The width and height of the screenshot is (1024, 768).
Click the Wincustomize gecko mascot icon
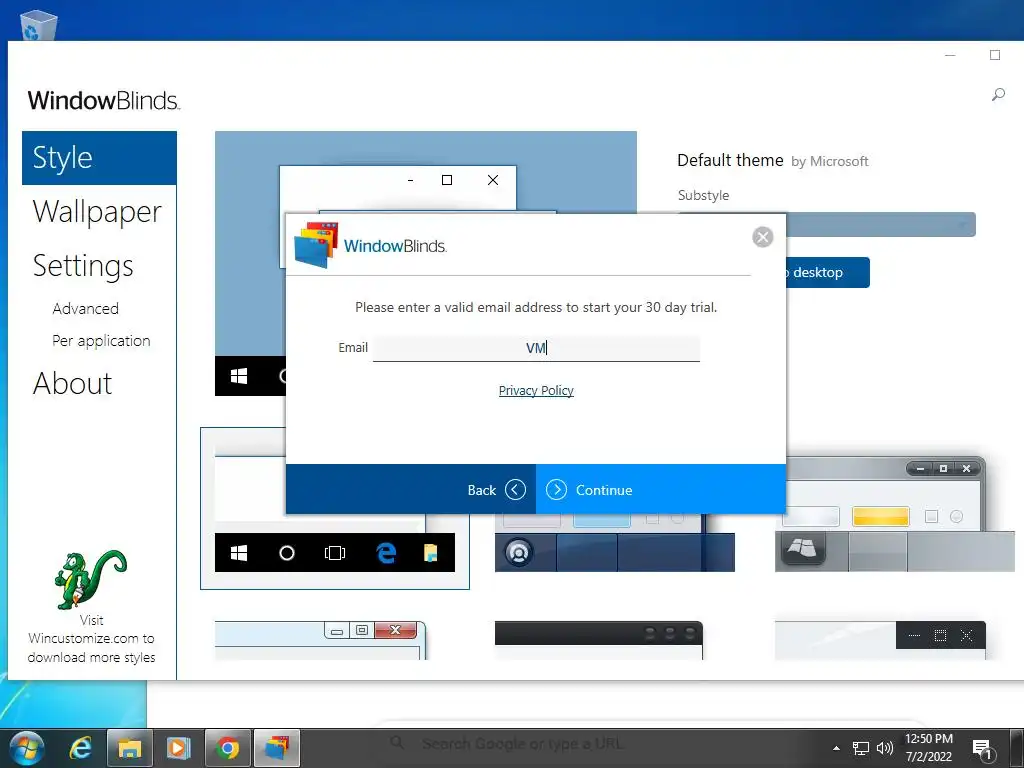[x=91, y=579]
